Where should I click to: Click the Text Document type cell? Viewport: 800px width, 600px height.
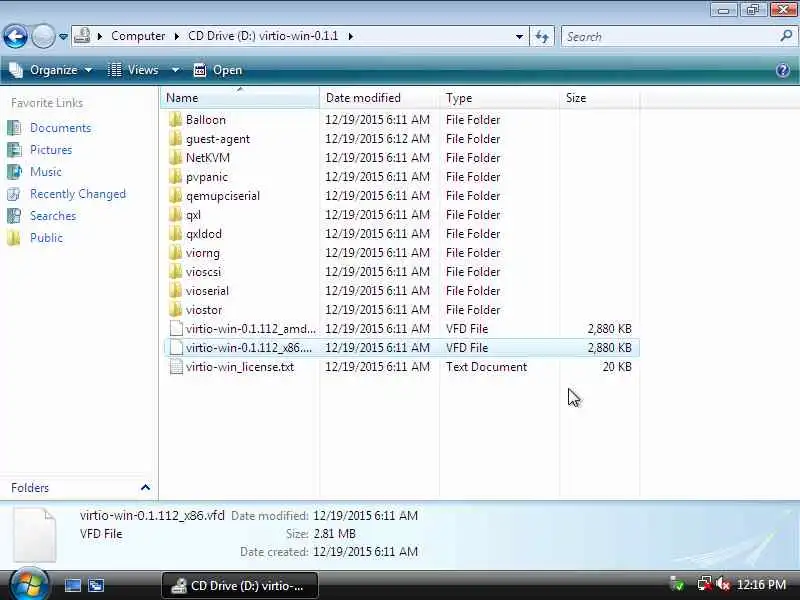(x=486, y=367)
